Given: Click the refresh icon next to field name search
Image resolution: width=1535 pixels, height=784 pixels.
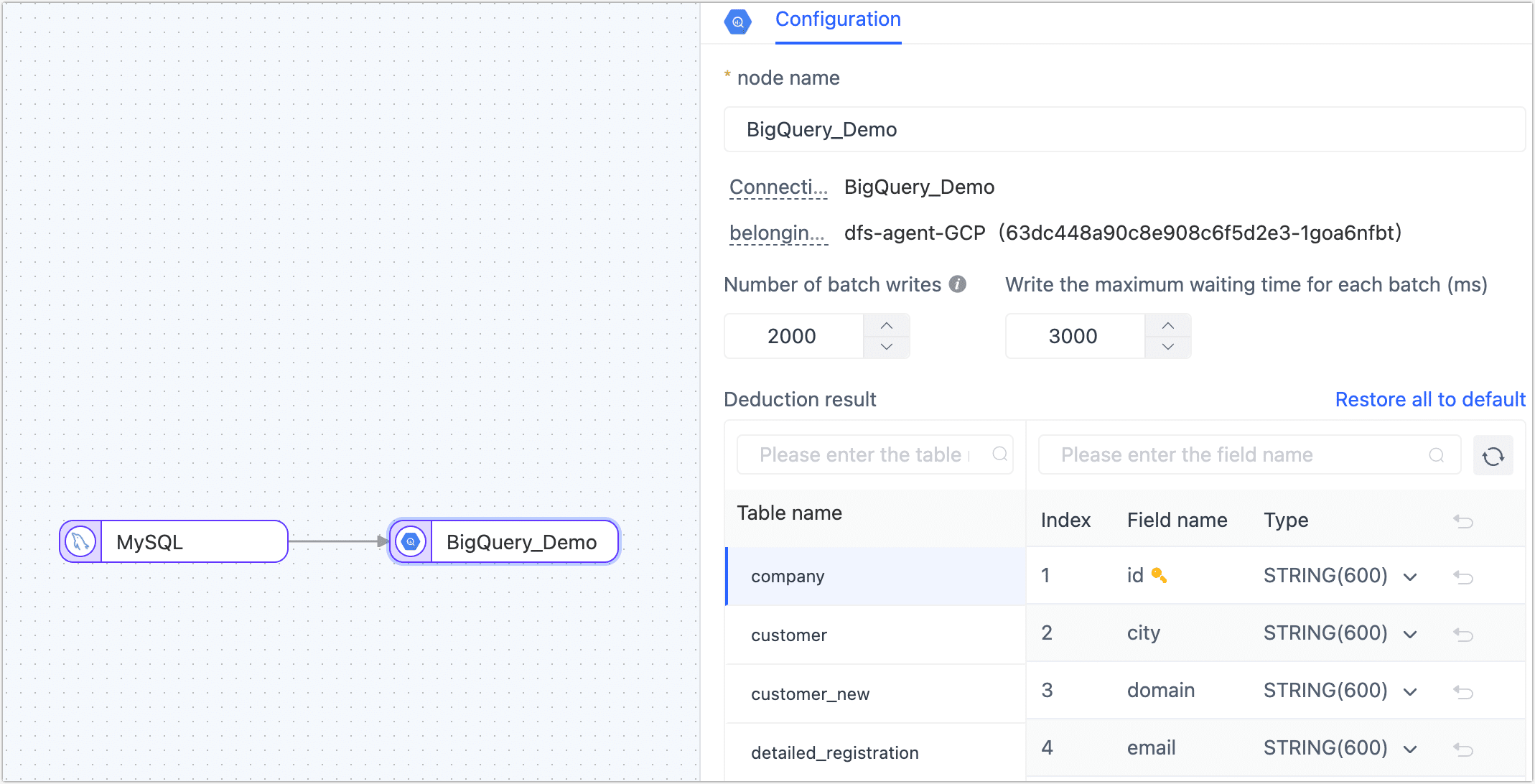Looking at the screenshot, I should tap(1493, 455).
